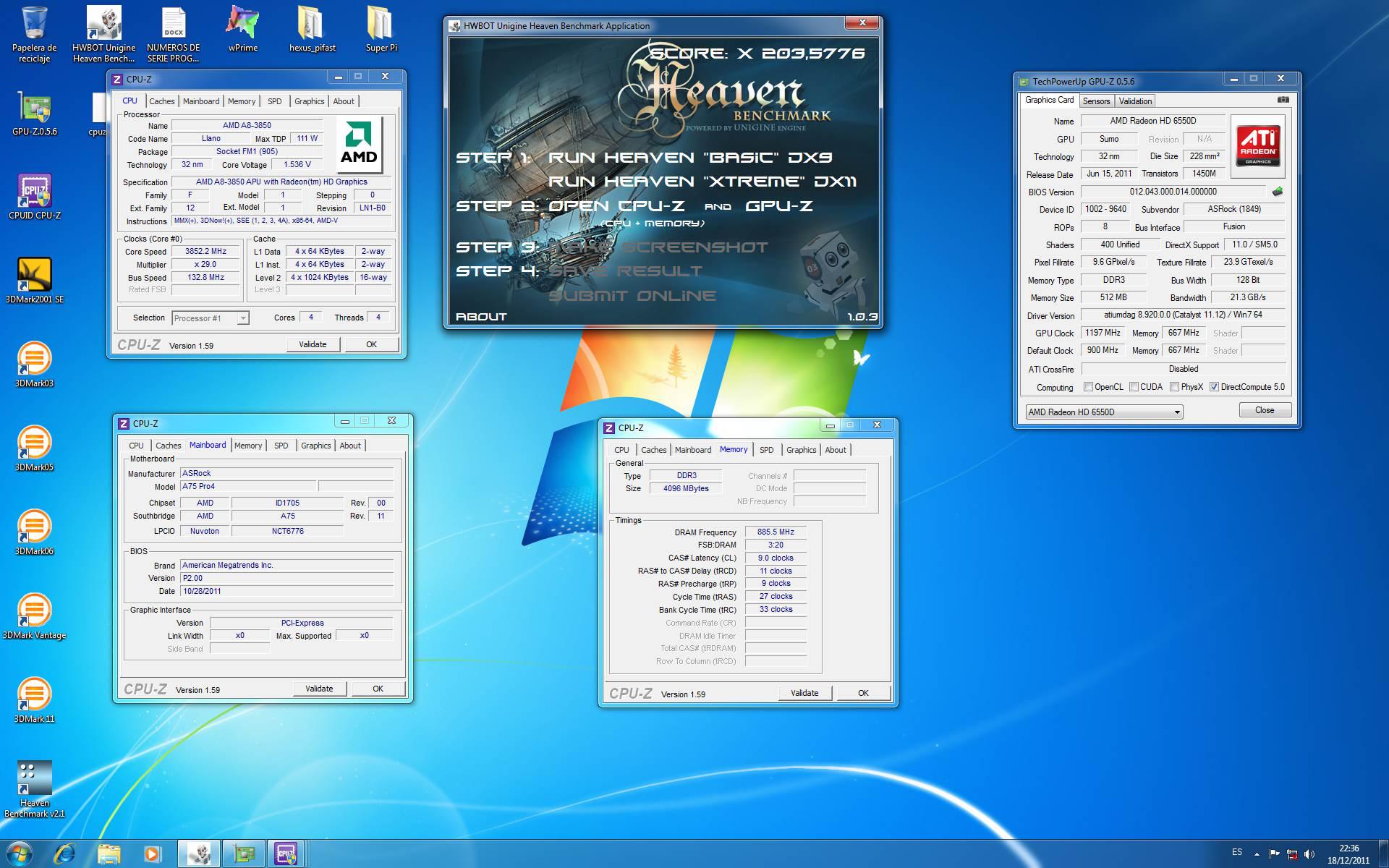Switch to the GPU-Z taskbar button

click(x=243, y=854)
